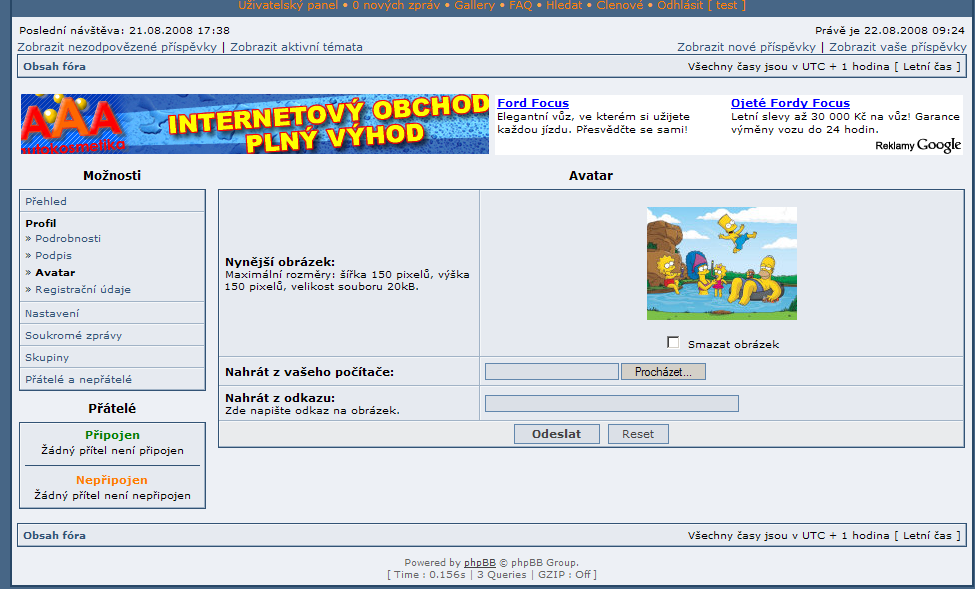The width and height of the screenshot is (975, 589).
Task: Click the AAA internetový obchod banner
Action: coord(254,124)
